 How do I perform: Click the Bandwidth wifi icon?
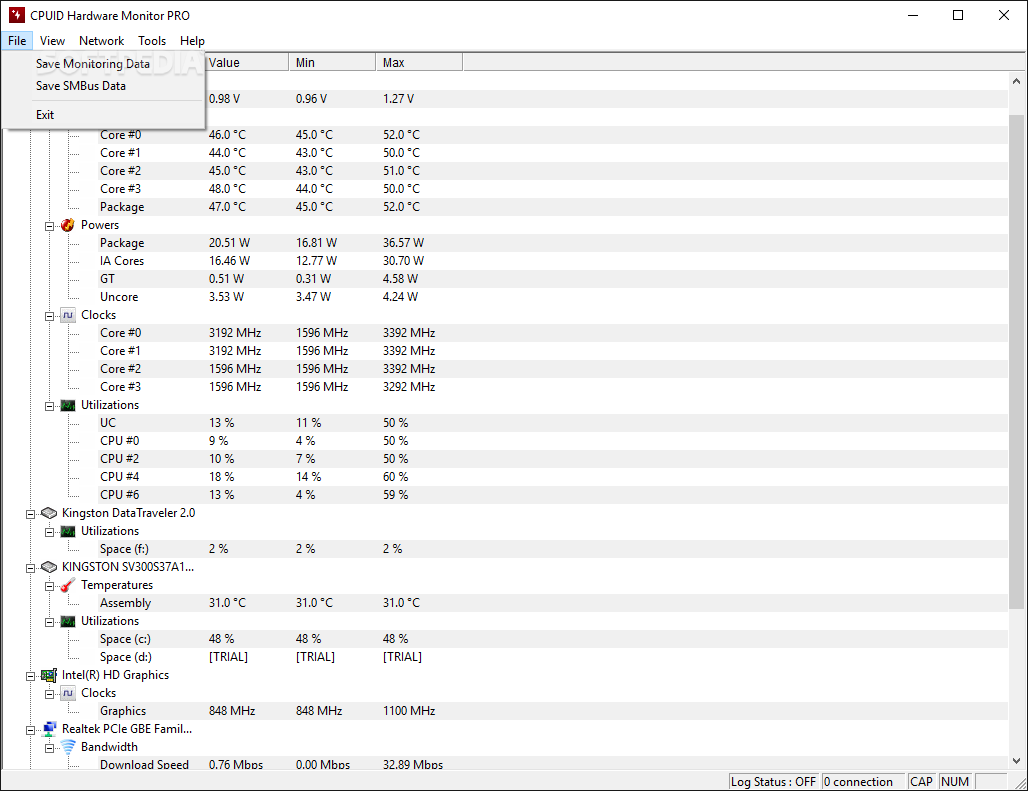click(68, 747)
